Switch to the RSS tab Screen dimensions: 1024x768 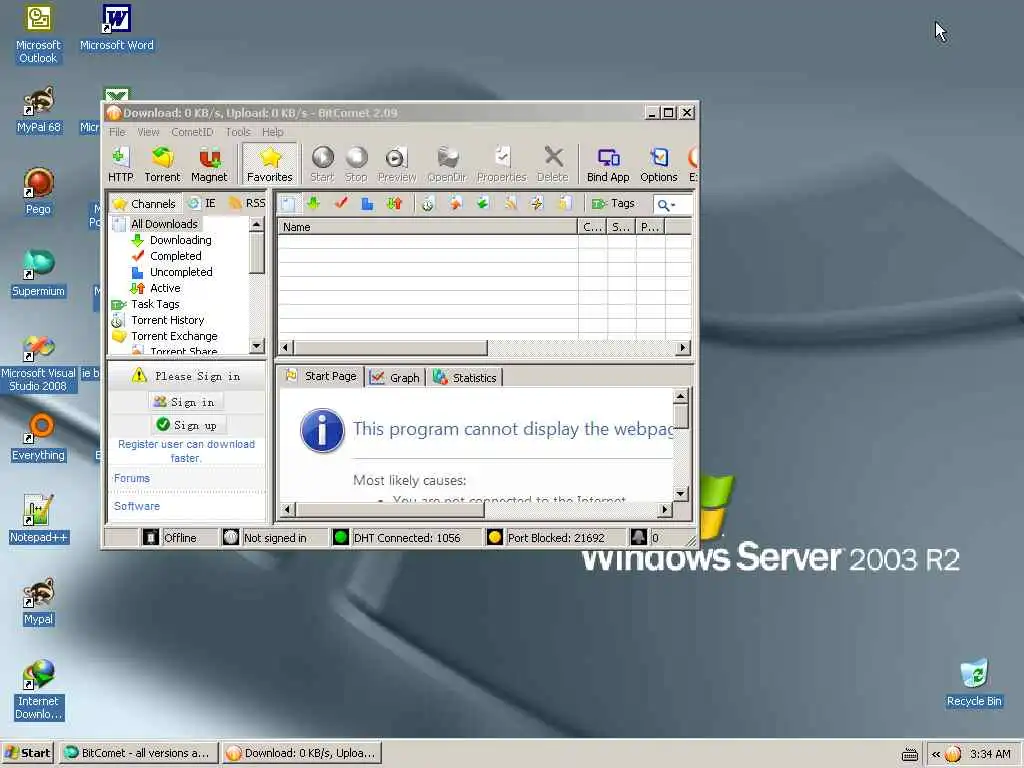pos(246,204)
